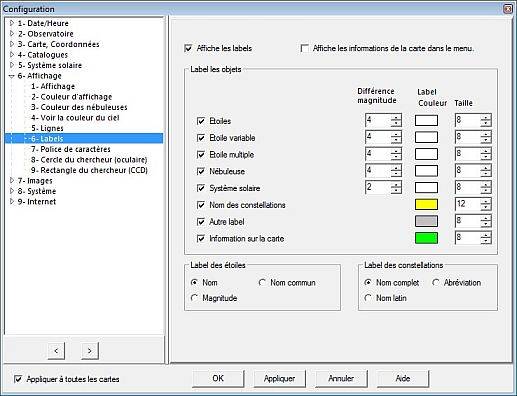Open the Etoiles label color swatch
This screenshot has height=396, width=517.
click(x=426, y=120)
